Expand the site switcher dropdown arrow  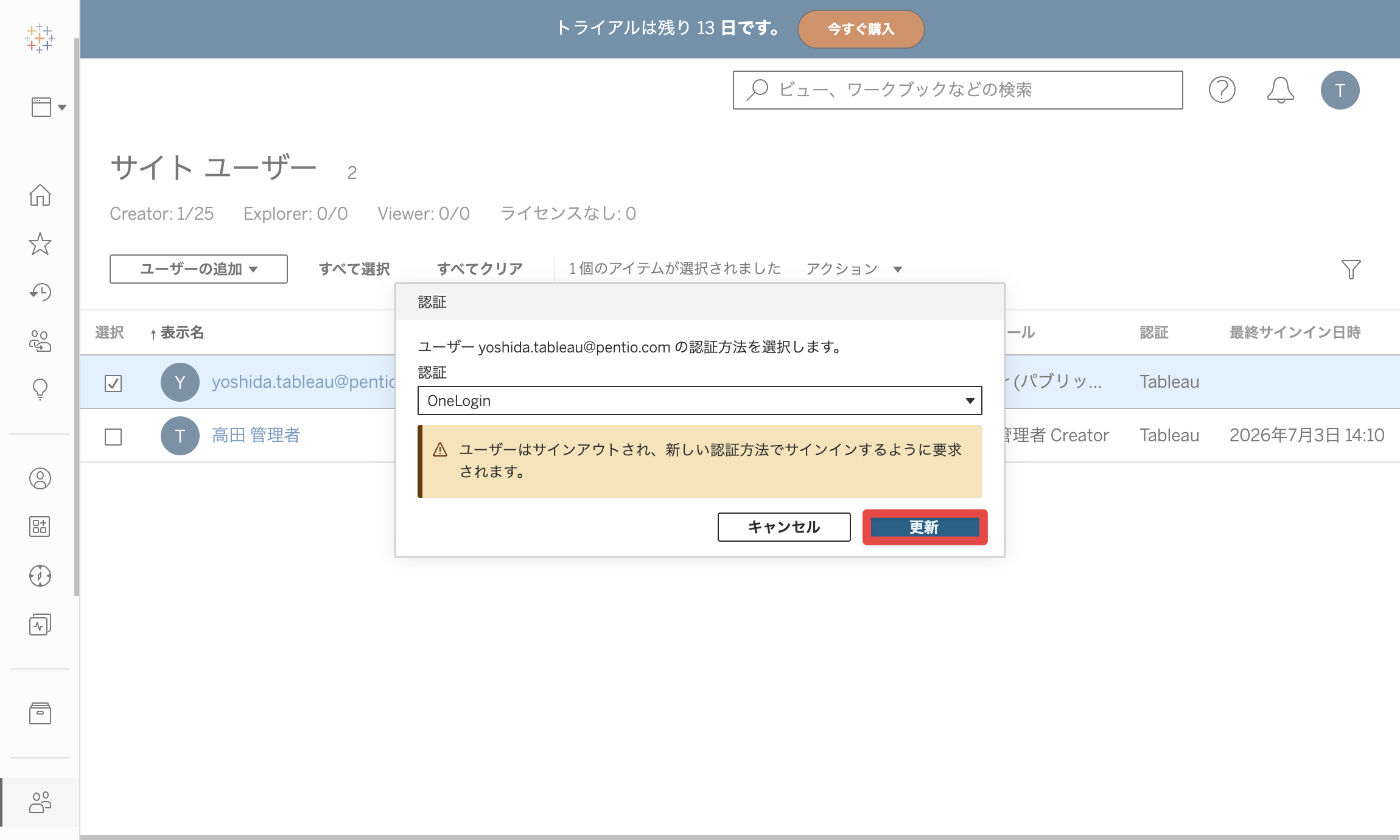[62, 108]
